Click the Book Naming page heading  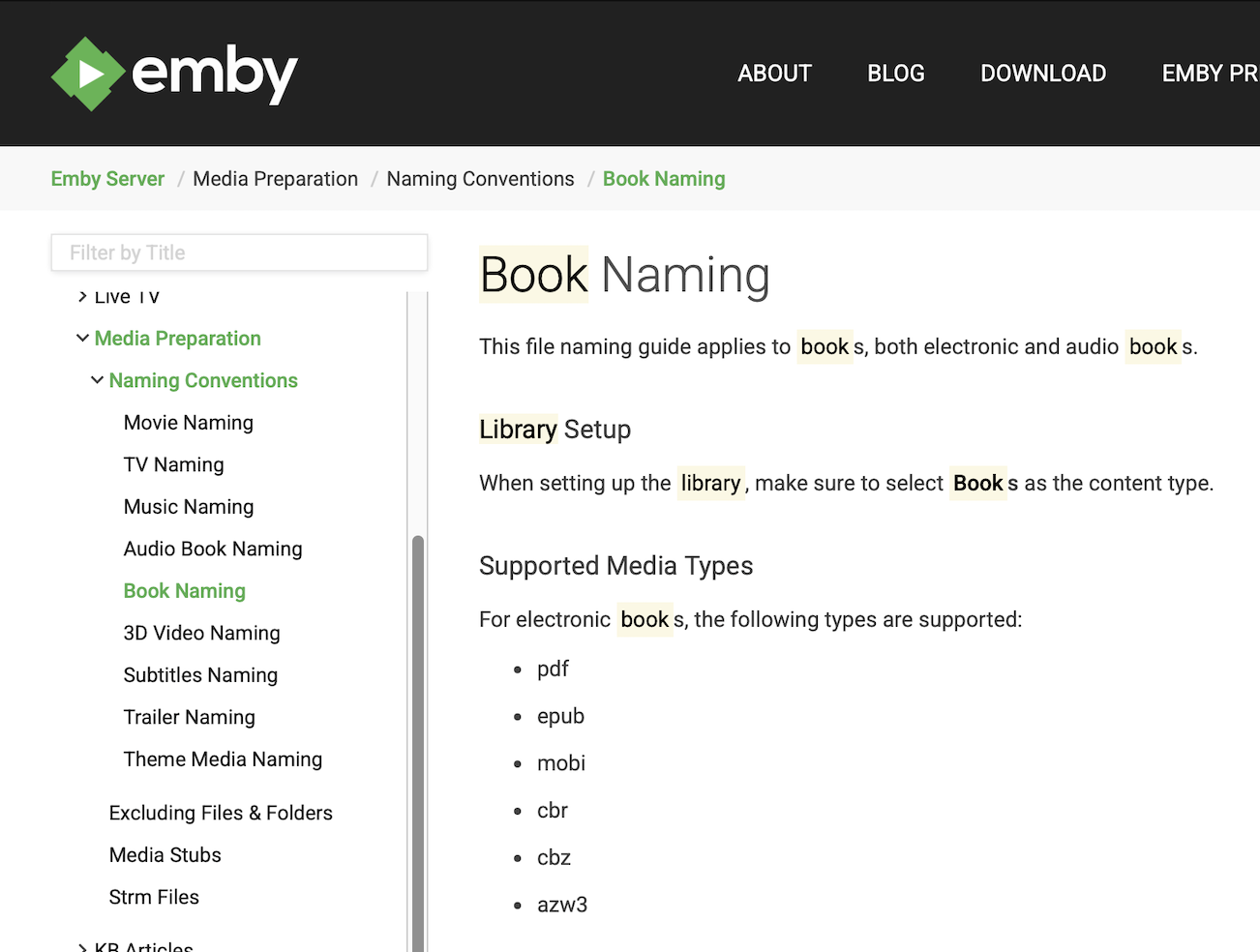click(624, 275)
